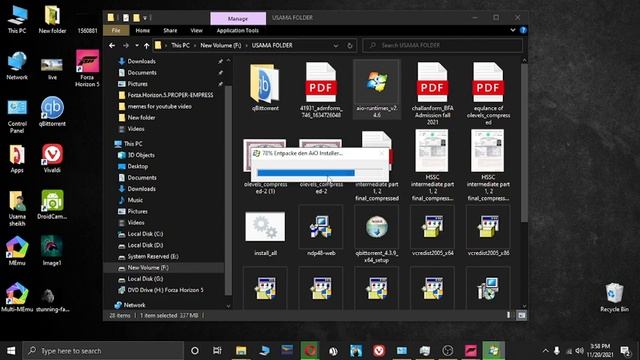Open the Share ribbon tab
Viewport: 640px width, 360px height.
pos(170,31)
